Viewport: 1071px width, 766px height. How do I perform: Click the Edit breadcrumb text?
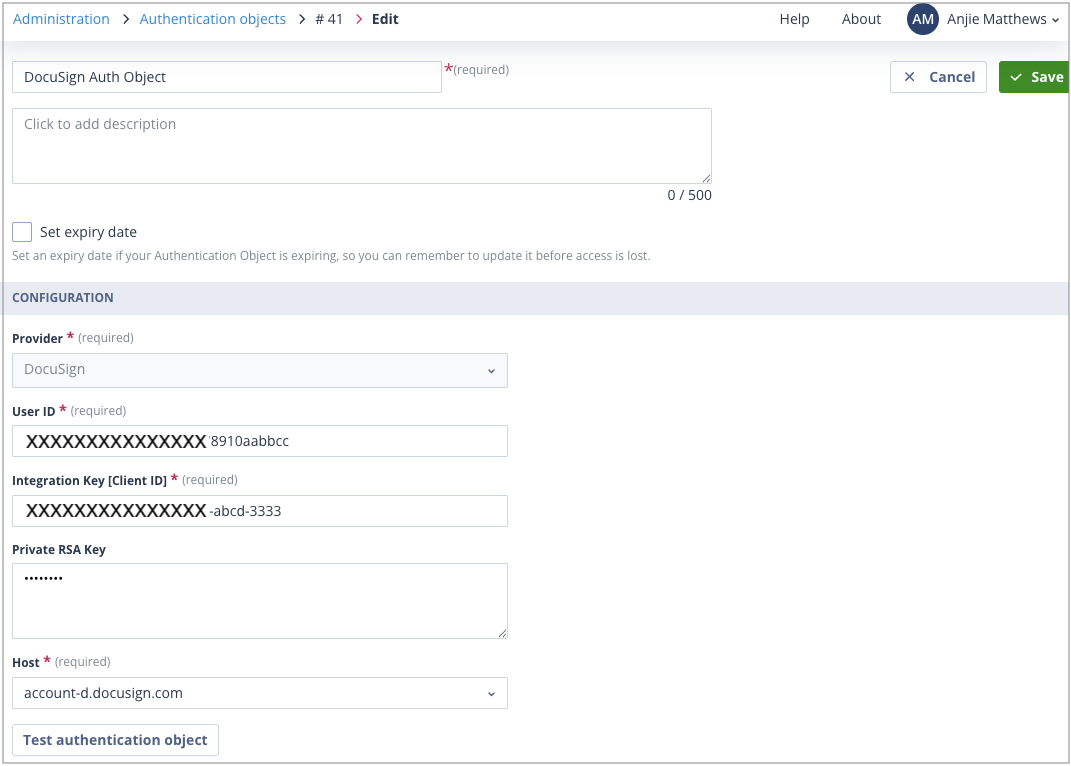point(385,19)
